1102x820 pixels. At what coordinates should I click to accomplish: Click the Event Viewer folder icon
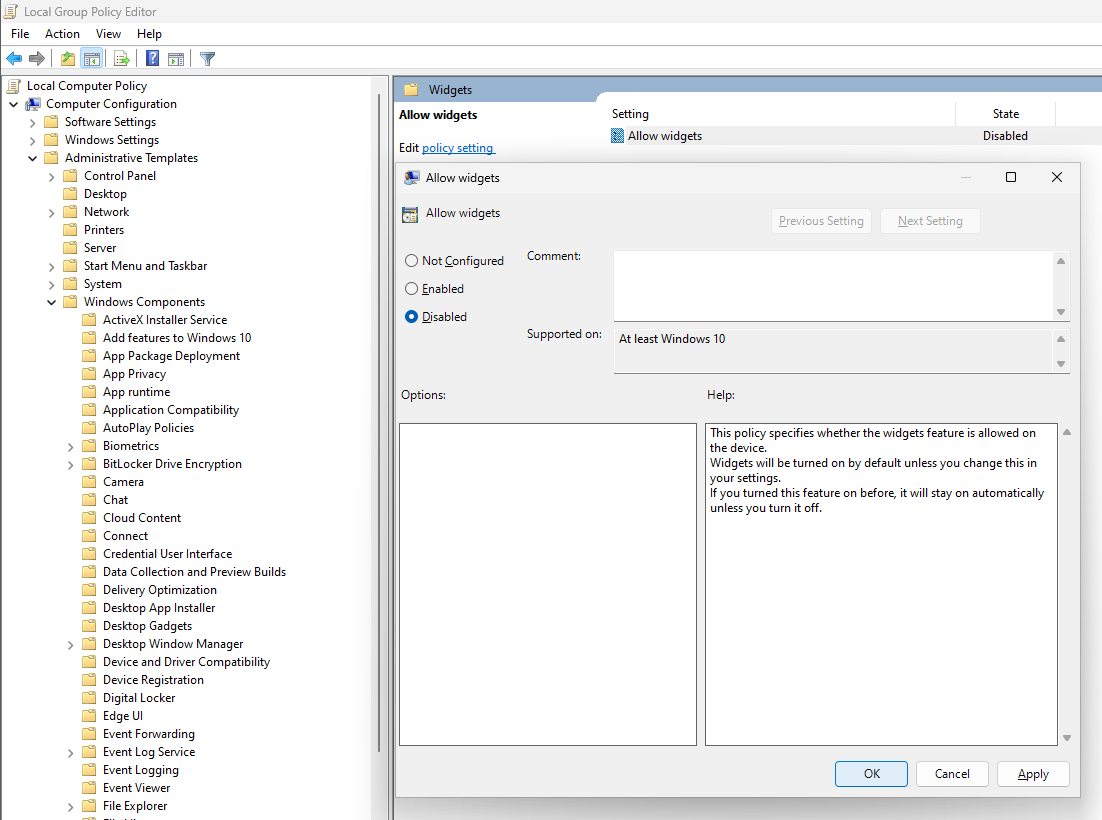pyautogui.click(x=89, y=788)
